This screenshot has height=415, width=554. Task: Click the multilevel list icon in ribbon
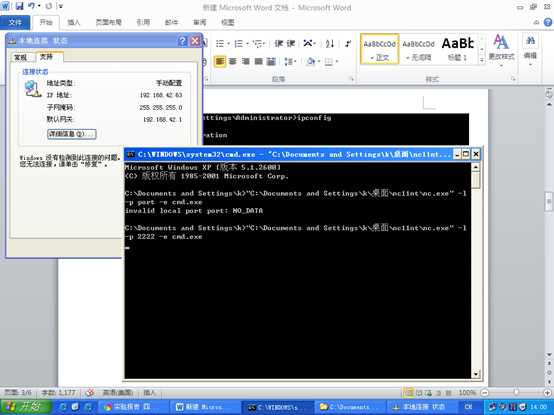click(258, 44)
